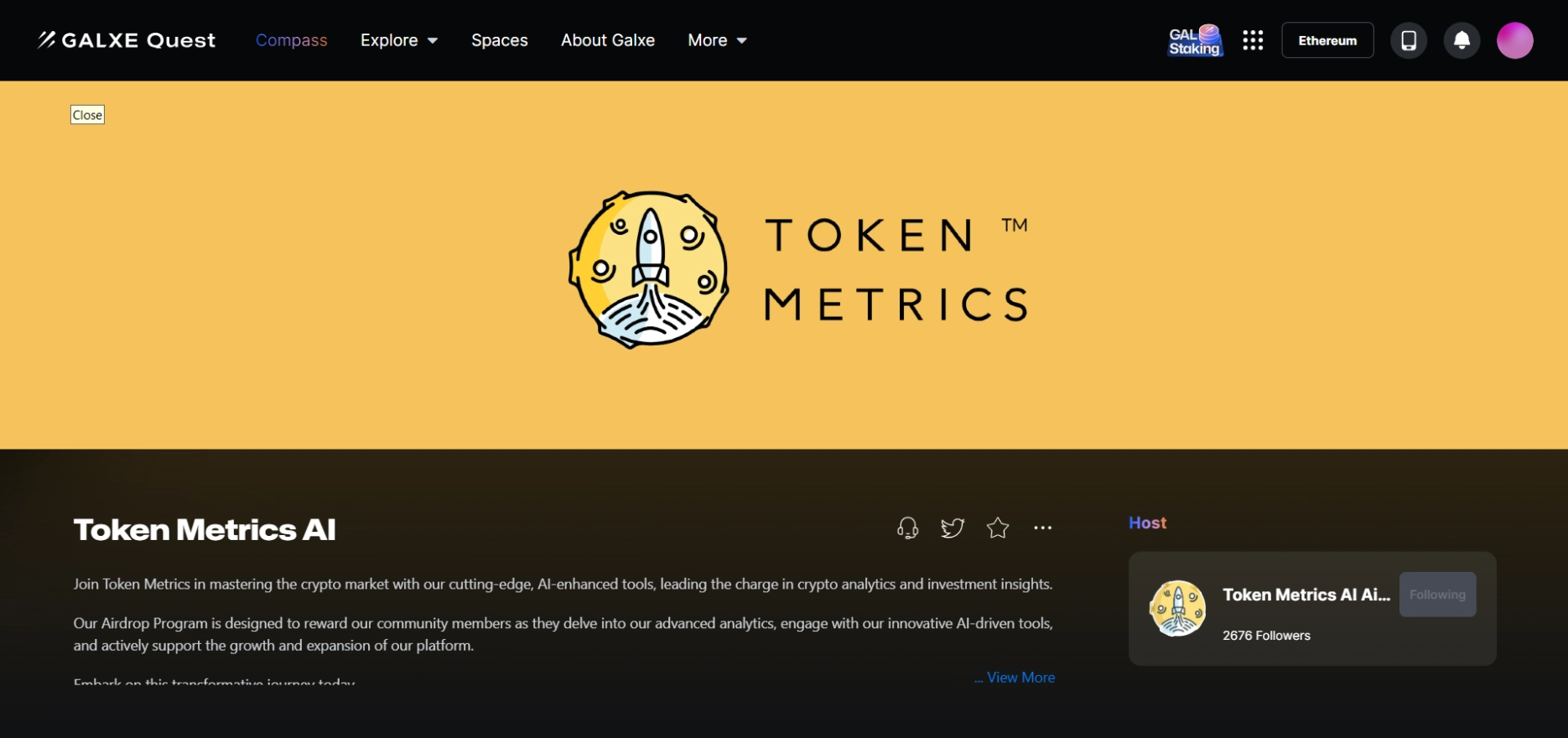Select the Ethereum network button
The width and height of the screenshot is (1568, 738).
coord(1327,40)
